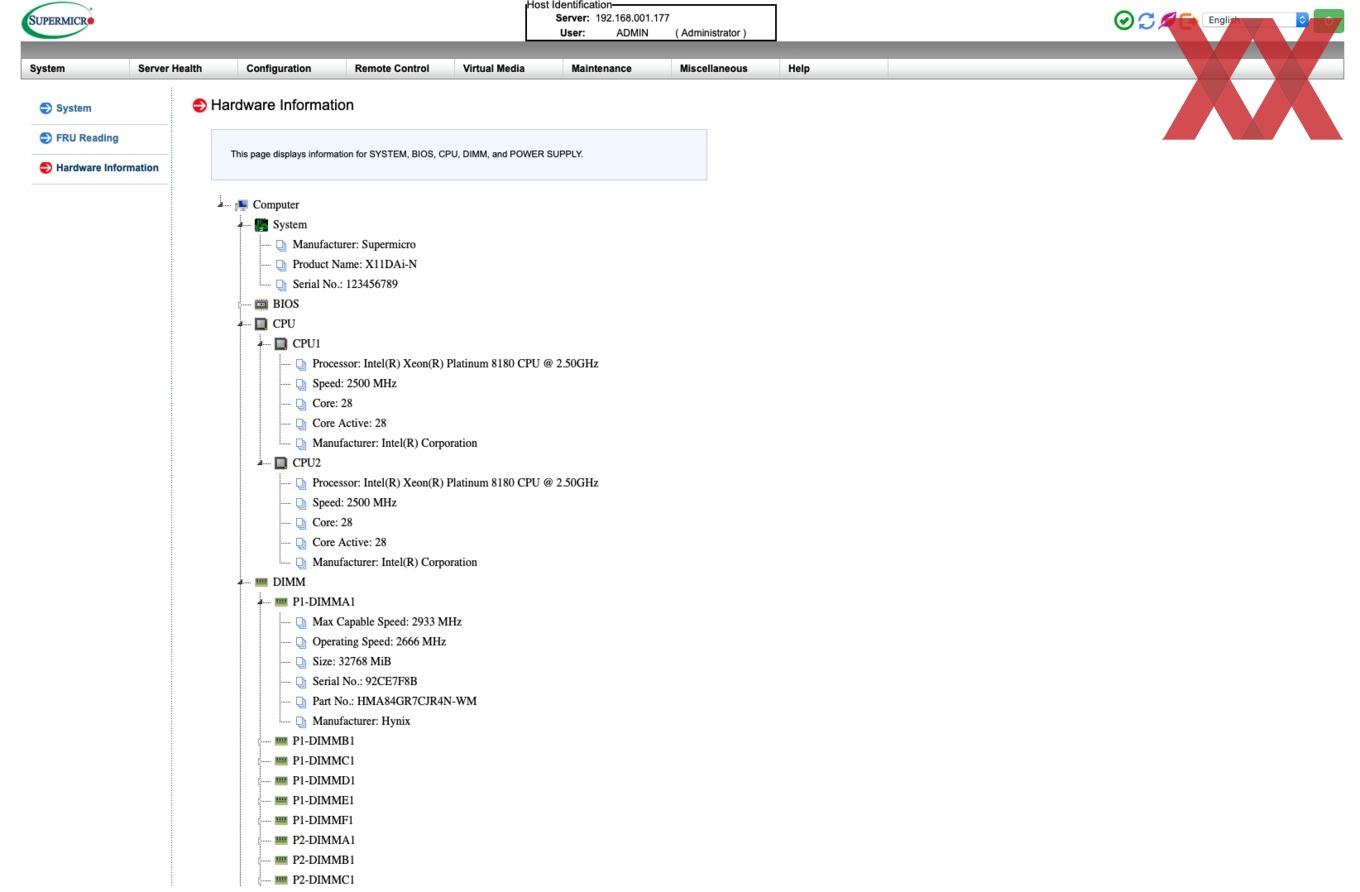
Task: Click the arrow icon beside System in sidebar
Action: 45,108
